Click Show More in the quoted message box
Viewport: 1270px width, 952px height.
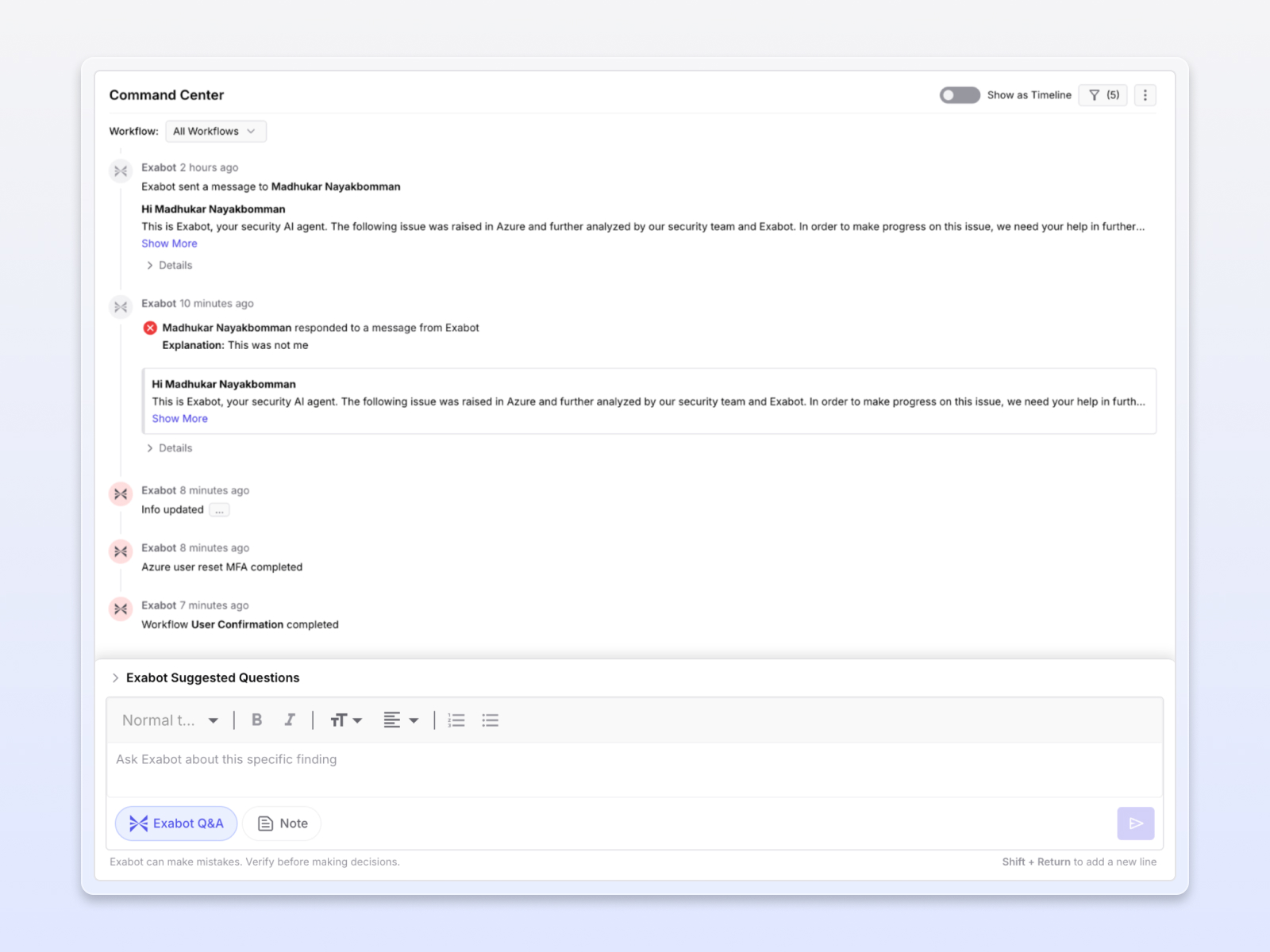[179, 419]
